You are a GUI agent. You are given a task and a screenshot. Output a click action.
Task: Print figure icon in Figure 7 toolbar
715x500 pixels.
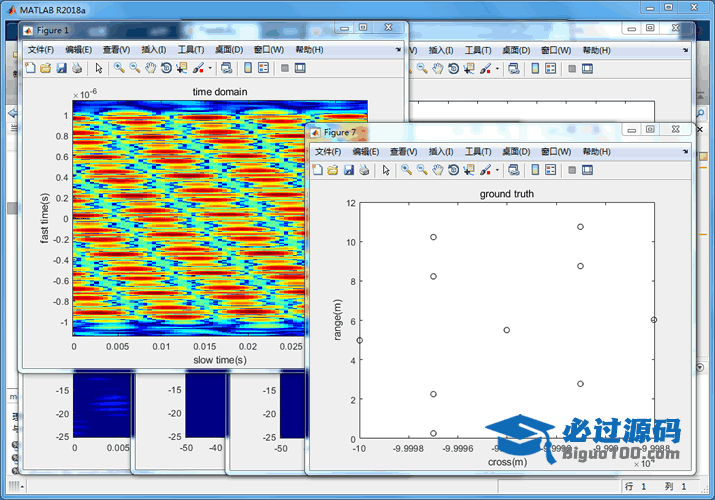pos(364,170)
